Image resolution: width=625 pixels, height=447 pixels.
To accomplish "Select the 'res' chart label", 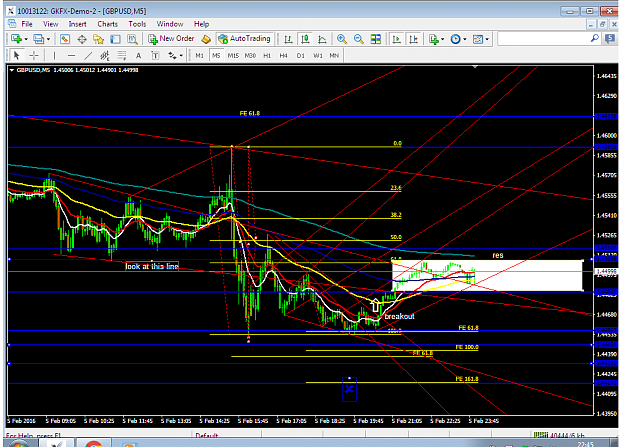I will point(498,255).
